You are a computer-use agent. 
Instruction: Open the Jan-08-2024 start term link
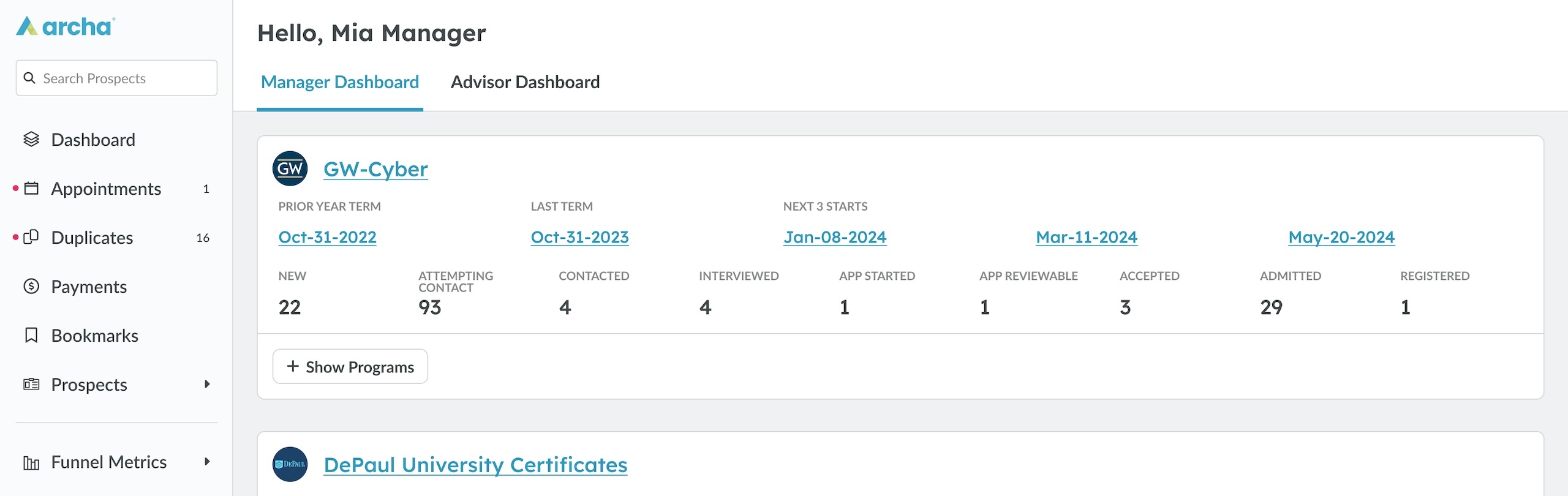[835, 237]
